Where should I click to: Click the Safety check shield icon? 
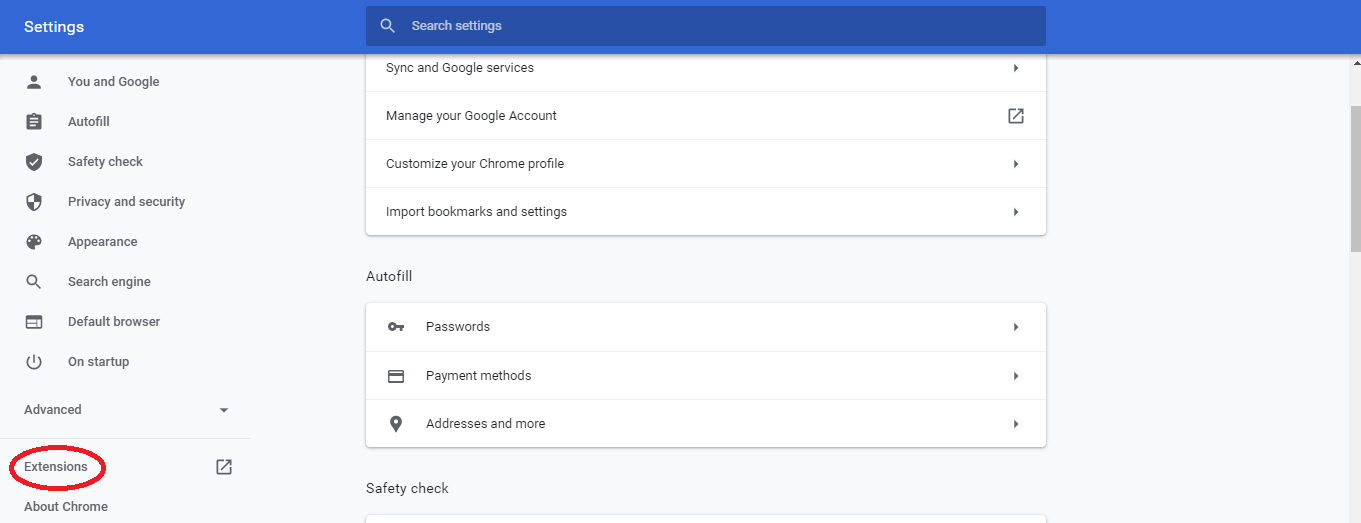(34, 162)
